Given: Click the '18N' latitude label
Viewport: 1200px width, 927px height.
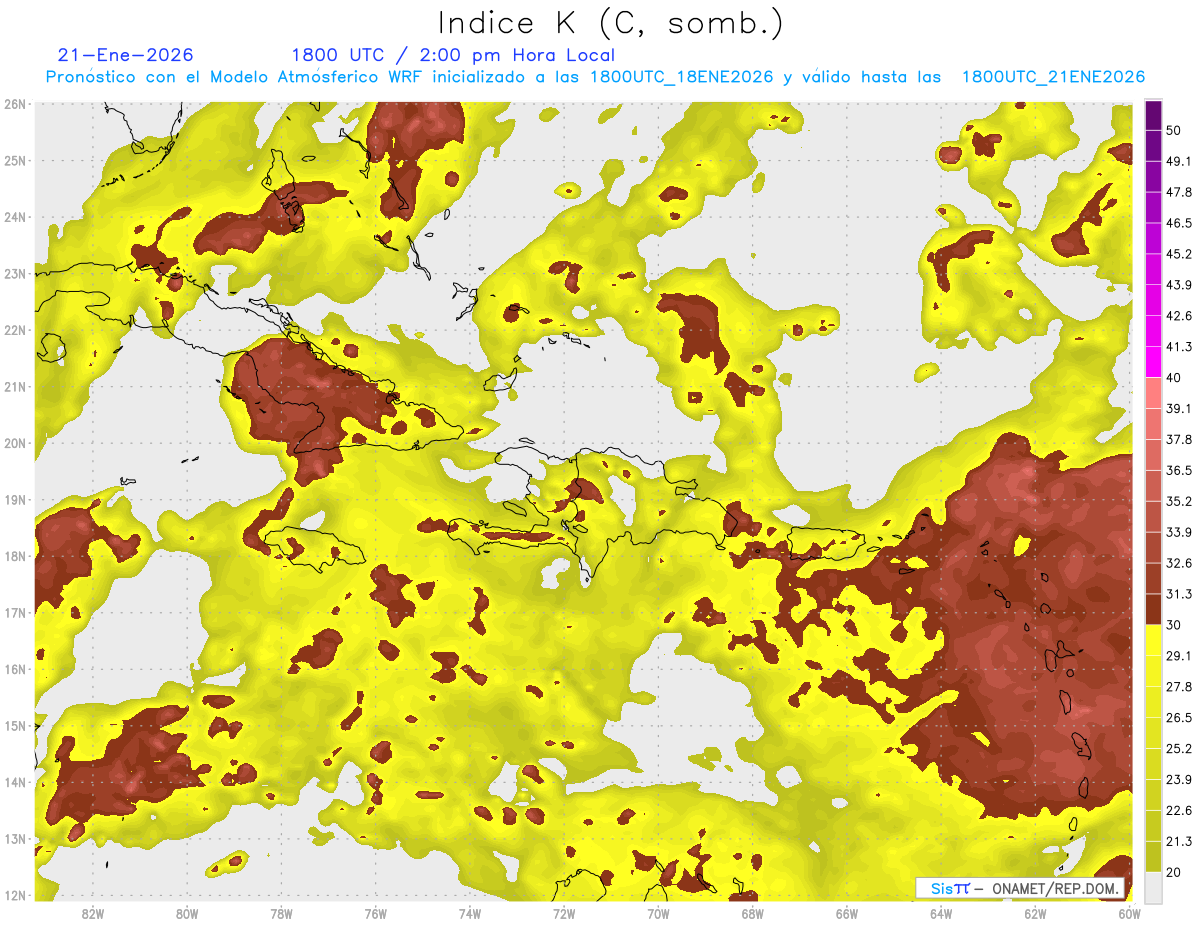Looking at the screenshot, I should [15, 556].
